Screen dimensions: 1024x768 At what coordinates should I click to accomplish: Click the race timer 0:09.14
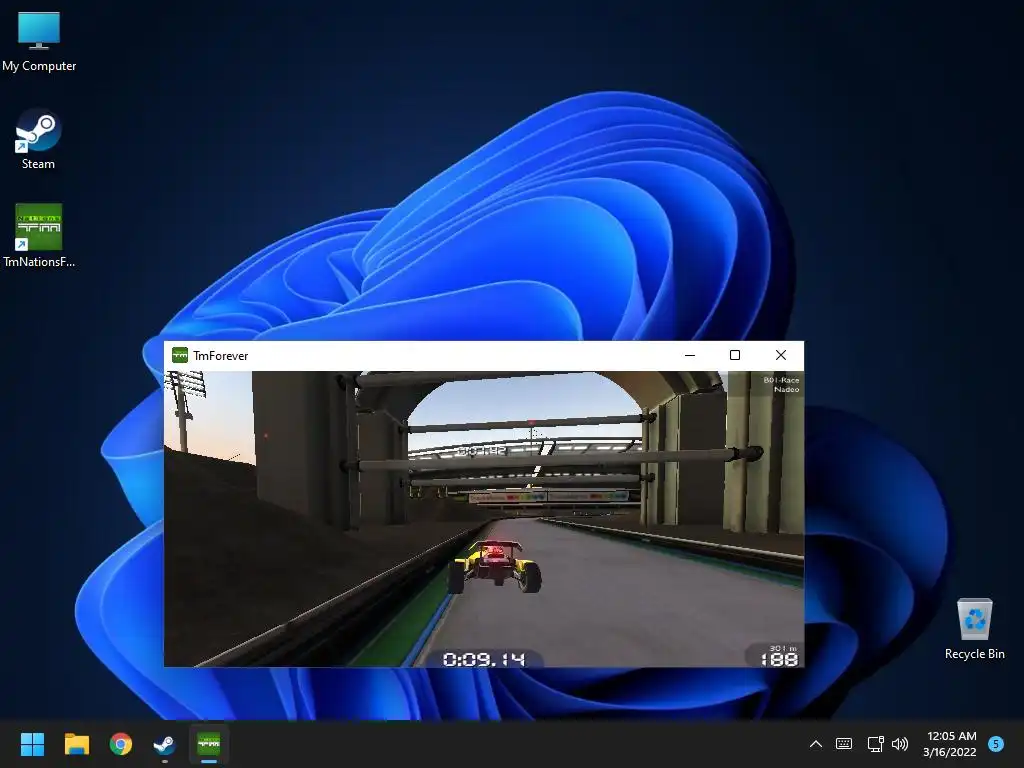(x=484, y=659)
